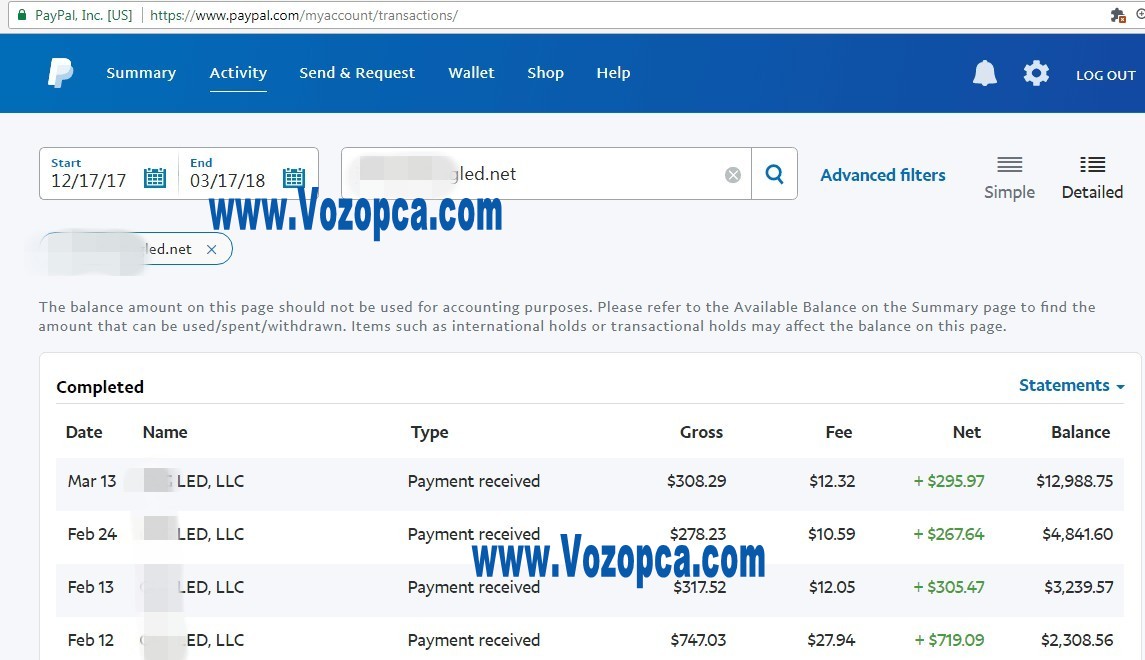Open Send & Request
The width and height of the screenshot is (1145, 660).
click(357, 73)
